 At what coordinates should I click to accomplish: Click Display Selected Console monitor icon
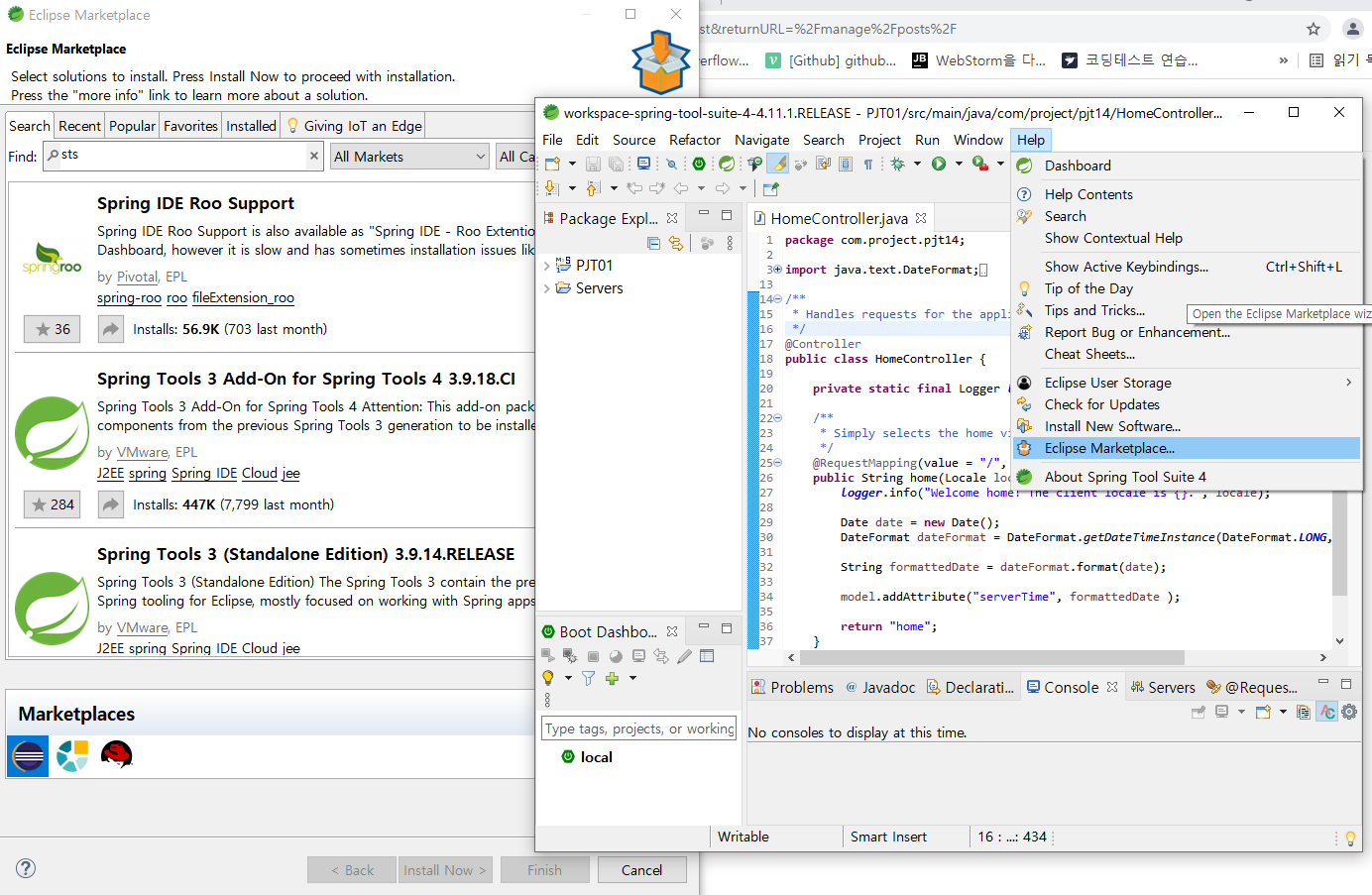pos(1222,712)
